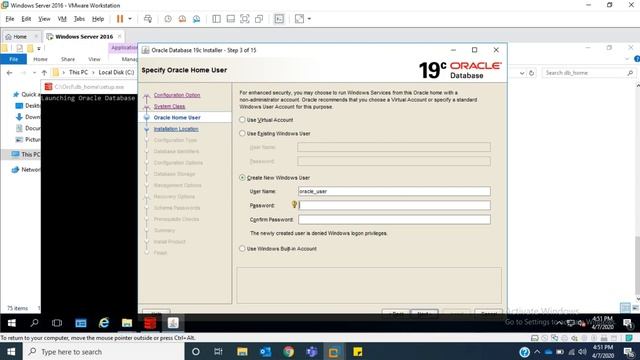
Task: Refresh the Explorer folder view
Action: (531, 73)
